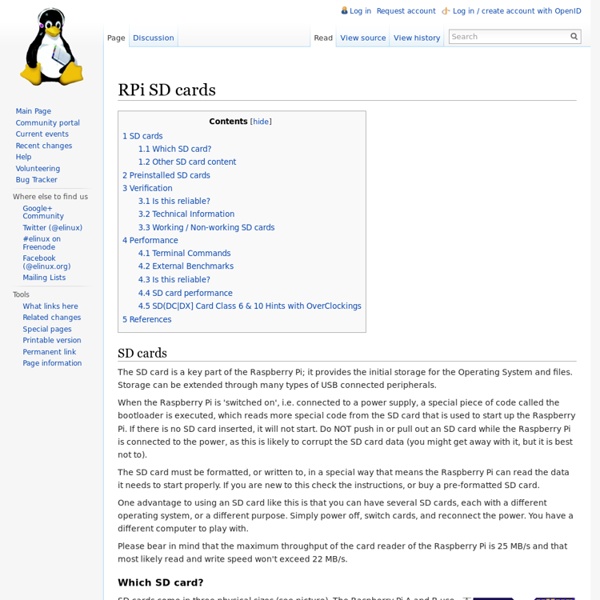The width and height of the screenshot is (600, 600).
Task: Click the Permanent link tool
Action: coord(49,352)
